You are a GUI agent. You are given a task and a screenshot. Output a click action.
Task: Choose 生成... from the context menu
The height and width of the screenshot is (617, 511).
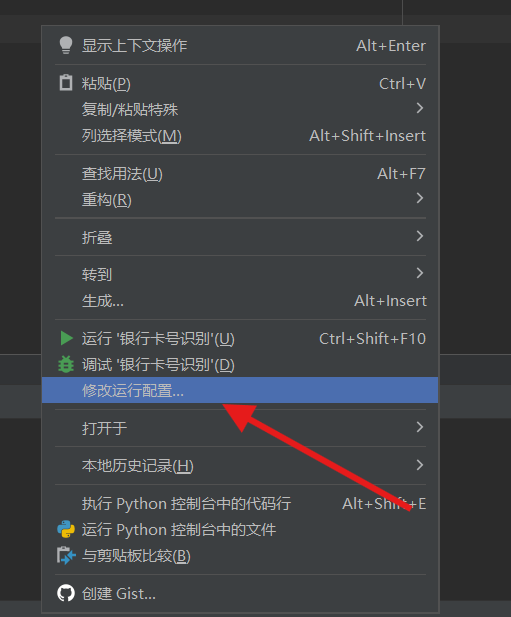[x=240, y=301]
